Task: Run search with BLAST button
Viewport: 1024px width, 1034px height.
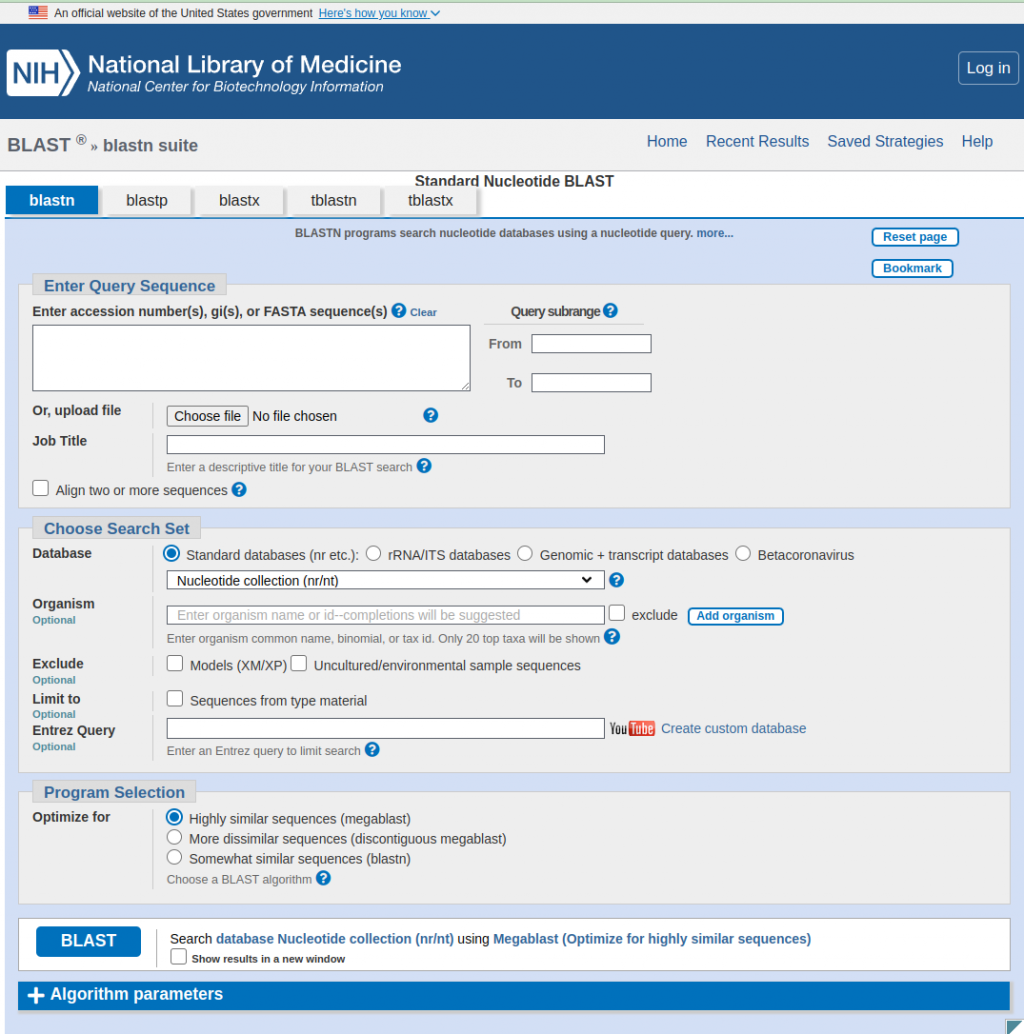Action: (x=88, y=941)
